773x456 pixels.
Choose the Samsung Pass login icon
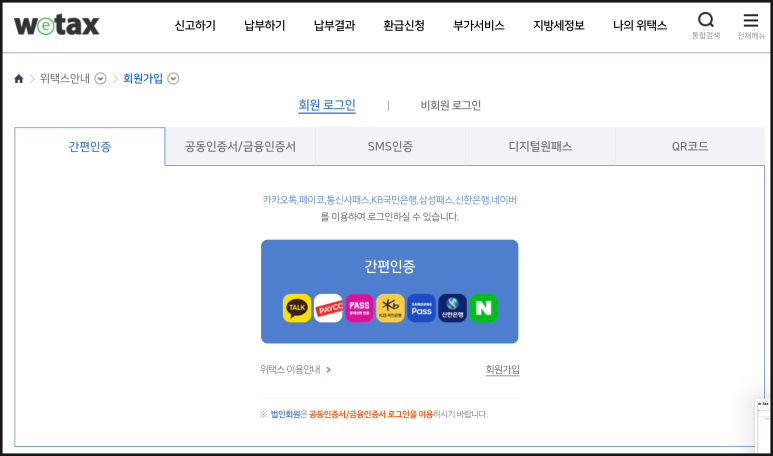(422, 308)
